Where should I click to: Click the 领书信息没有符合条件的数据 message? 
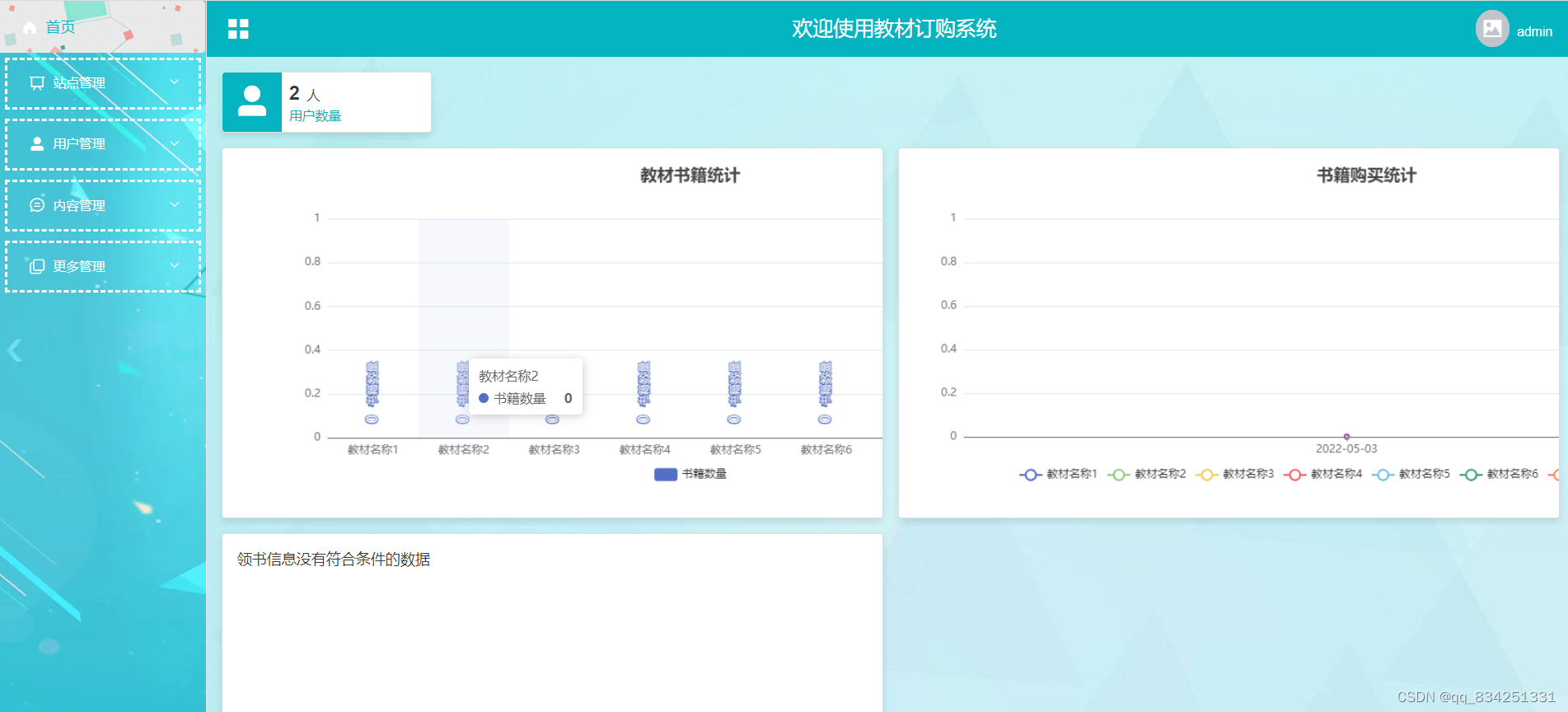click(x=334, y=560)
